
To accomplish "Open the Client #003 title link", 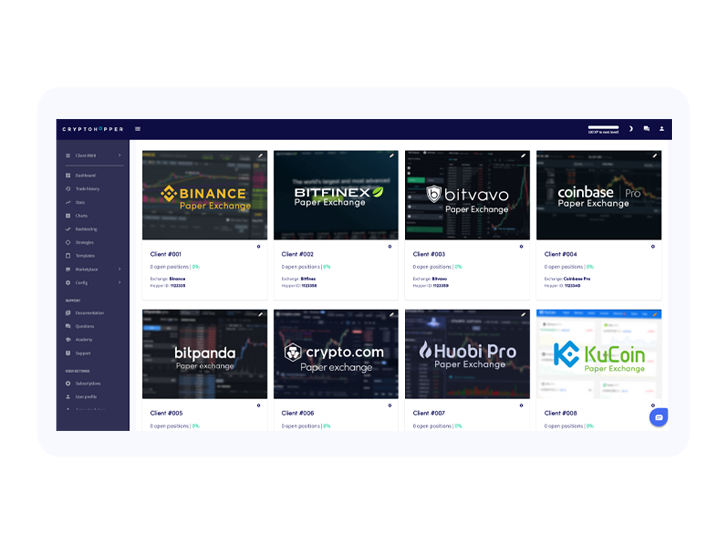I will 429,254.
